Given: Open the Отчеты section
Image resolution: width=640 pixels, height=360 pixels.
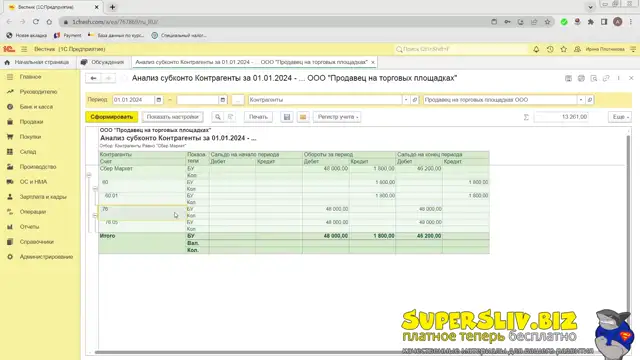Looking at the screenshot, I should tap(29, 227).
